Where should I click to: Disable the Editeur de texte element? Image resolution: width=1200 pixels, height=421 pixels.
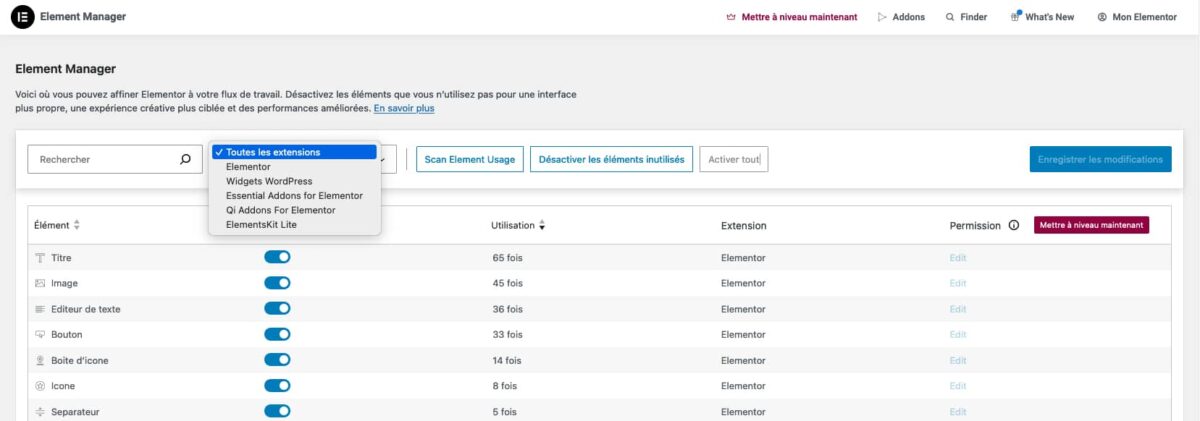(x=277, y=309)
